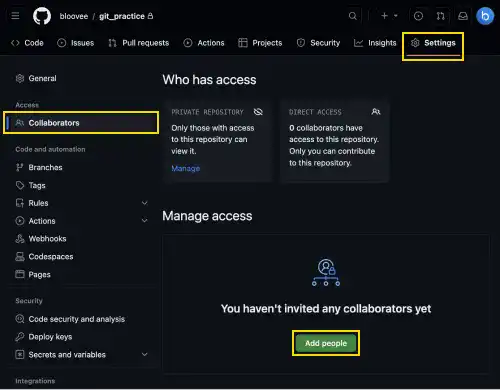500x390 pixels.
Task: Switch to the Actions tab
Action: 204,43
